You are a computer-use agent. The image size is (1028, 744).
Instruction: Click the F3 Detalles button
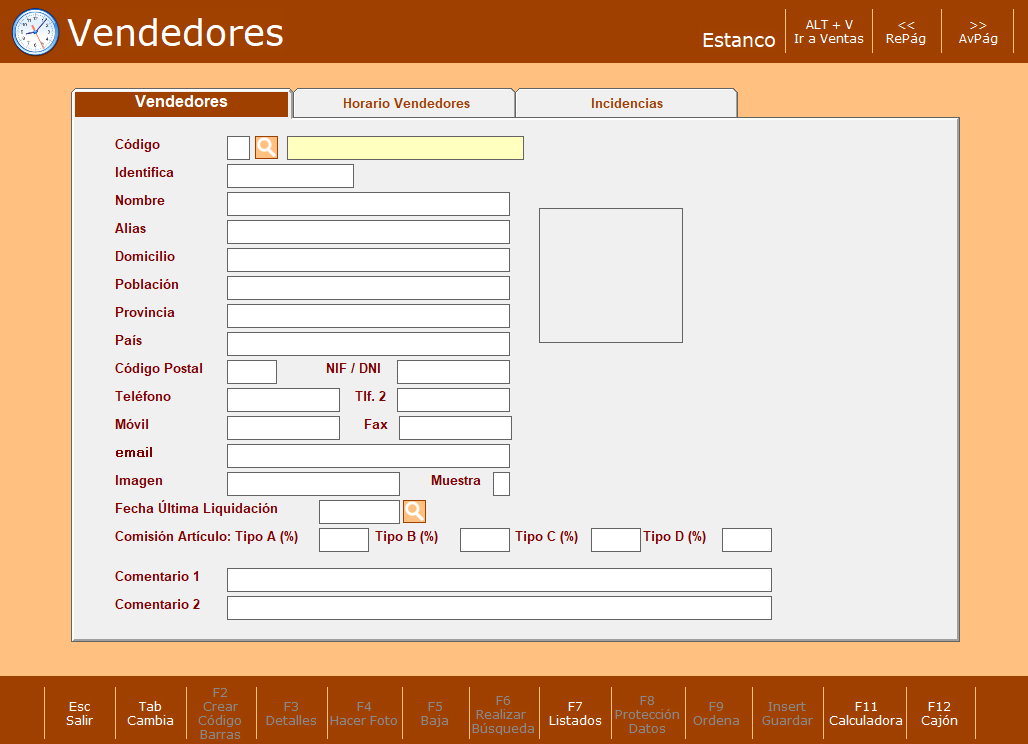291,713
